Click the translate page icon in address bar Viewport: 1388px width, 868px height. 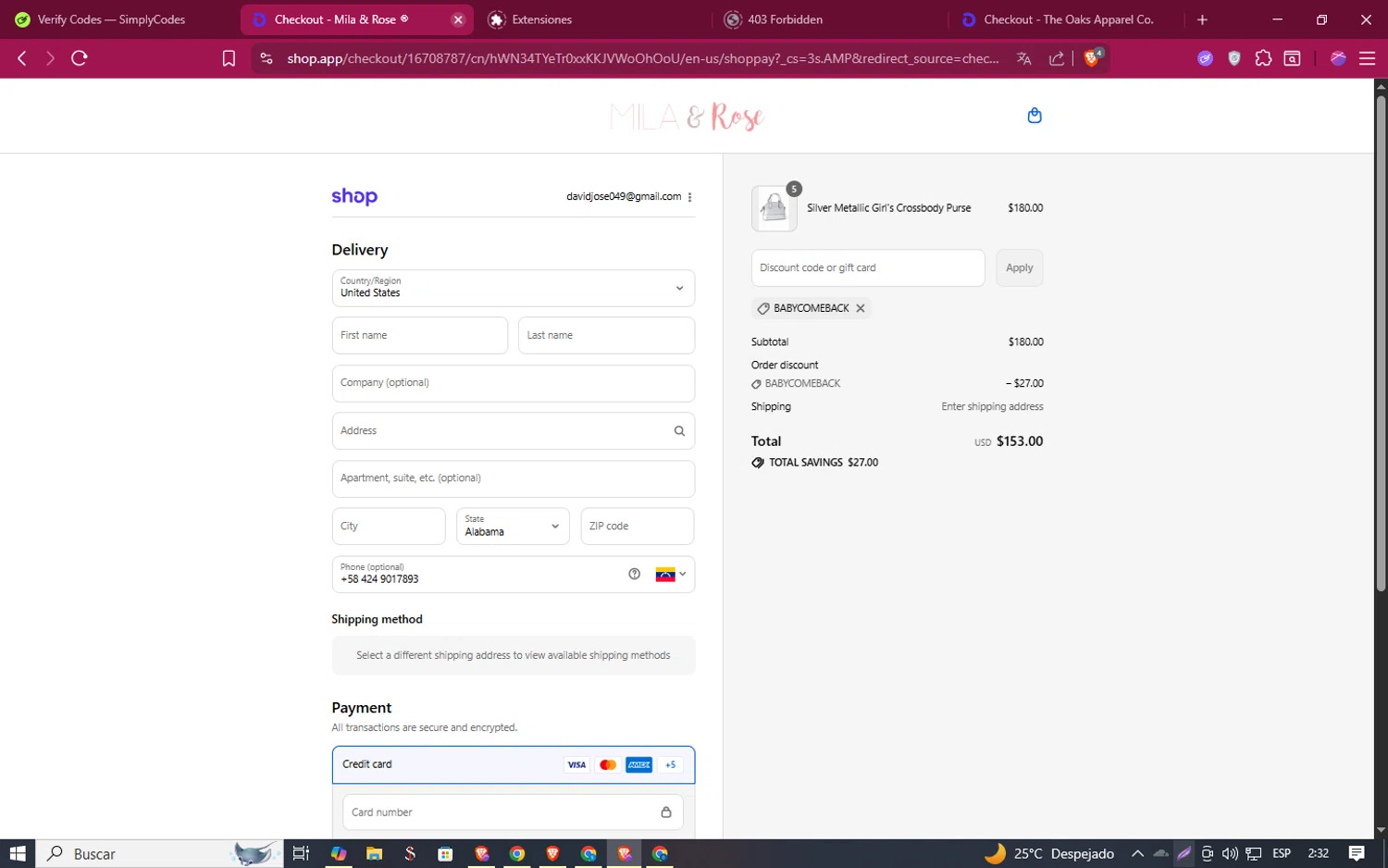(1023, 58)
